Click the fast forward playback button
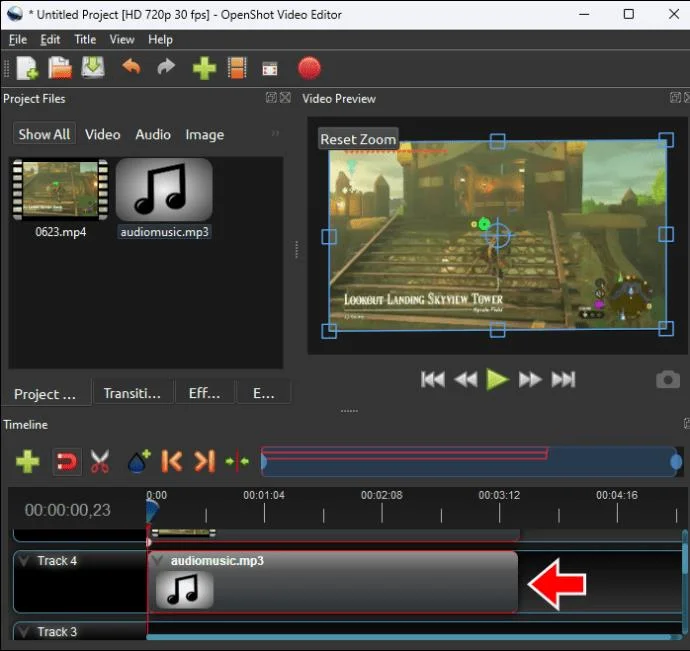The width and height of the screenshot is (690, 651). [530, 379]
